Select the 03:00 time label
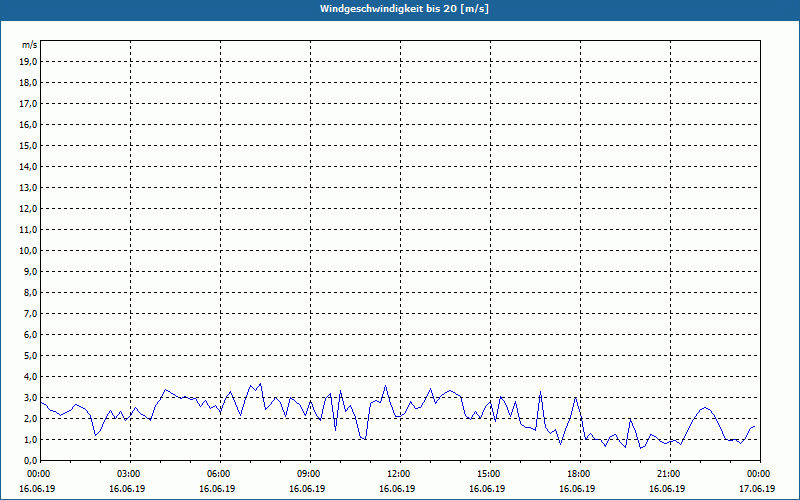Screen dimensions: 800x500 coord(129,474)
